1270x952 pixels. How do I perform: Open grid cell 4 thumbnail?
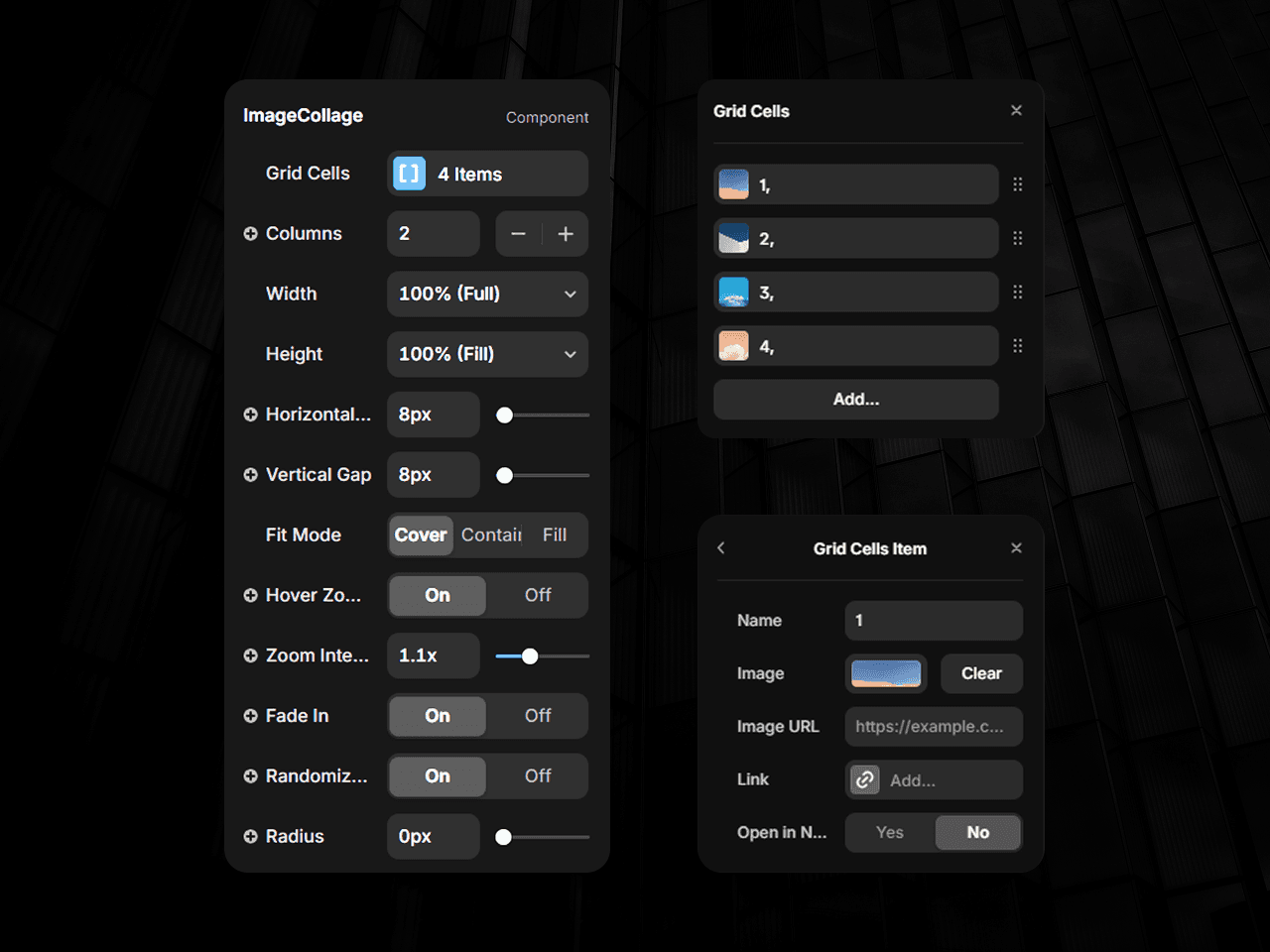click(x=733, y=345)
